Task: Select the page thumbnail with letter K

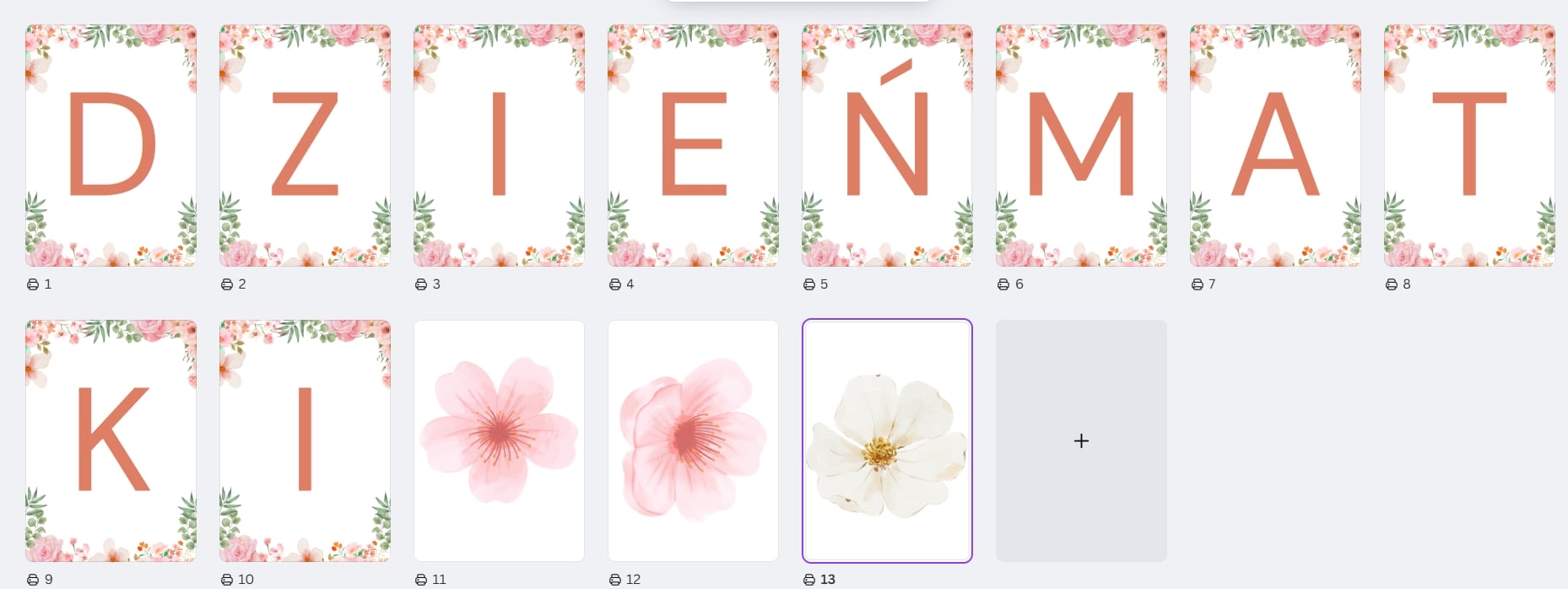Action: click(111, 440)
